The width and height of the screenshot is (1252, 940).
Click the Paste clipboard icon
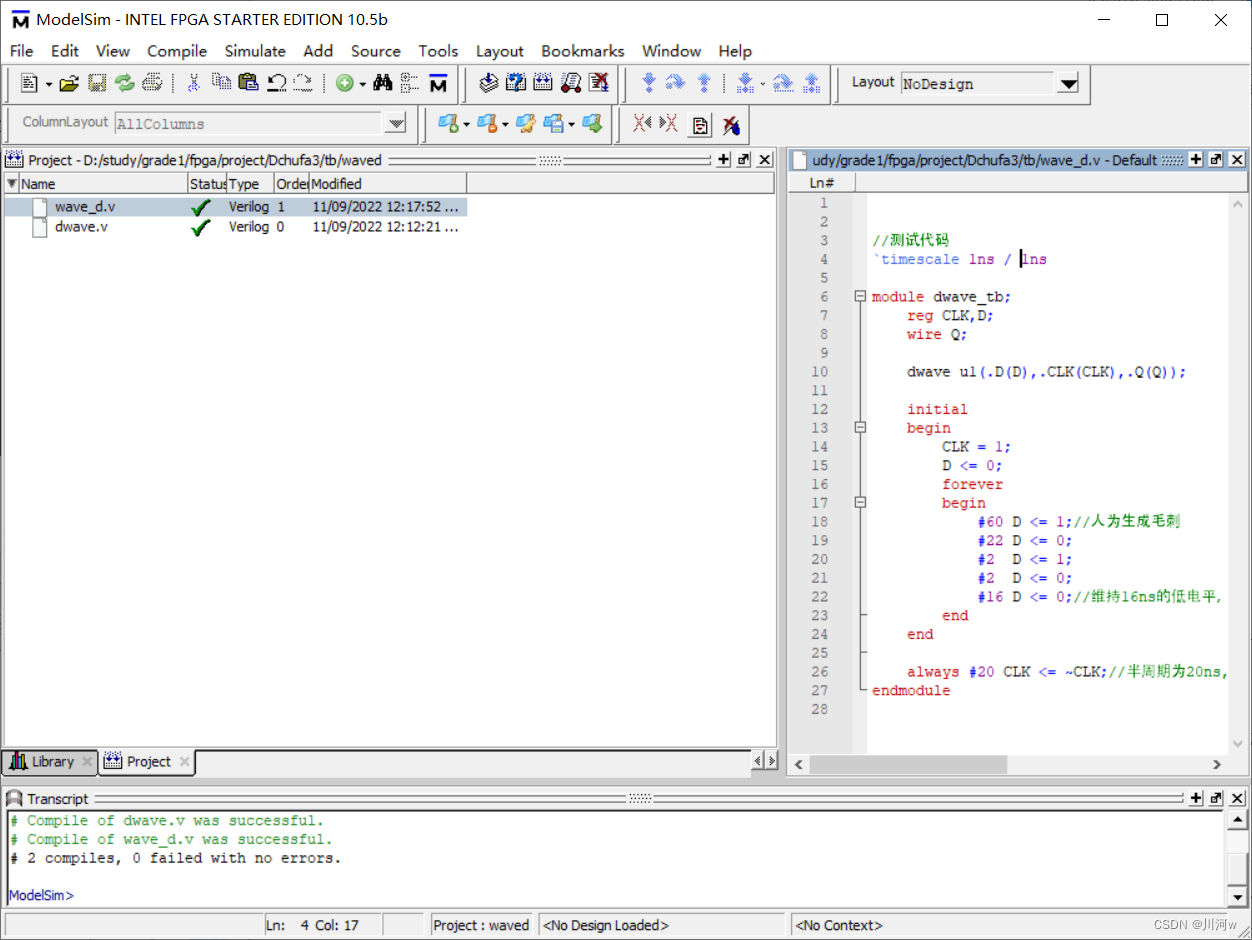pyautogui.click(x=248, y=83)
